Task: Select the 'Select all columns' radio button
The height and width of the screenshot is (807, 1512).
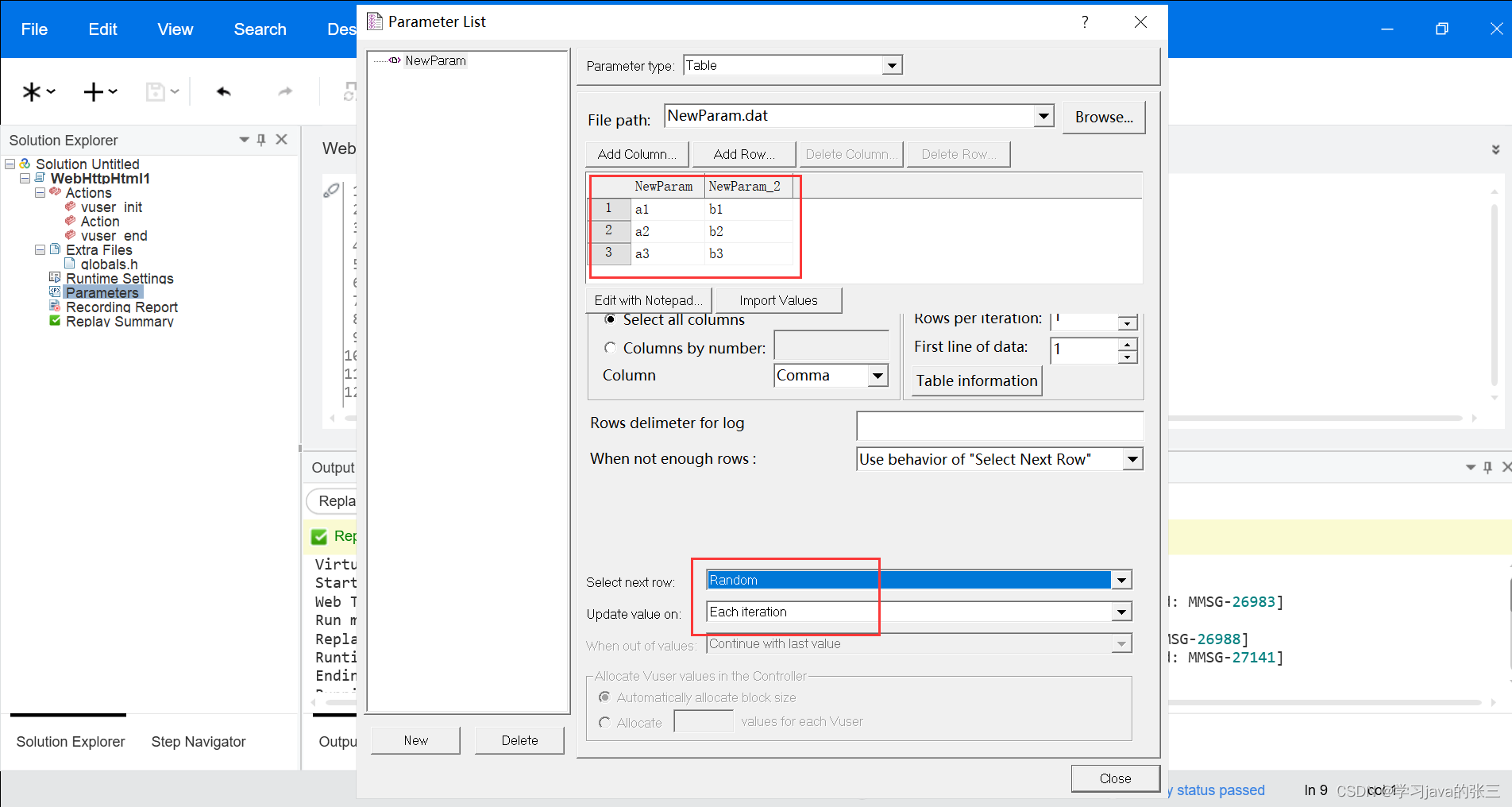Action: coord(610,319)
